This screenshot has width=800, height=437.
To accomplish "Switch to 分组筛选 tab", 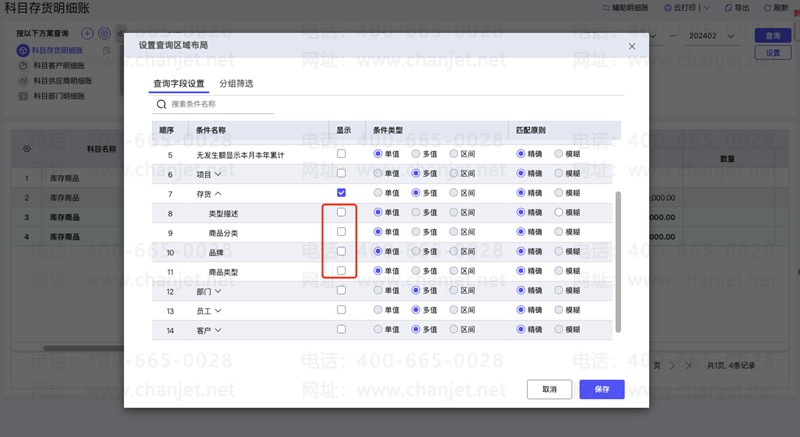I will pos(236,84).
